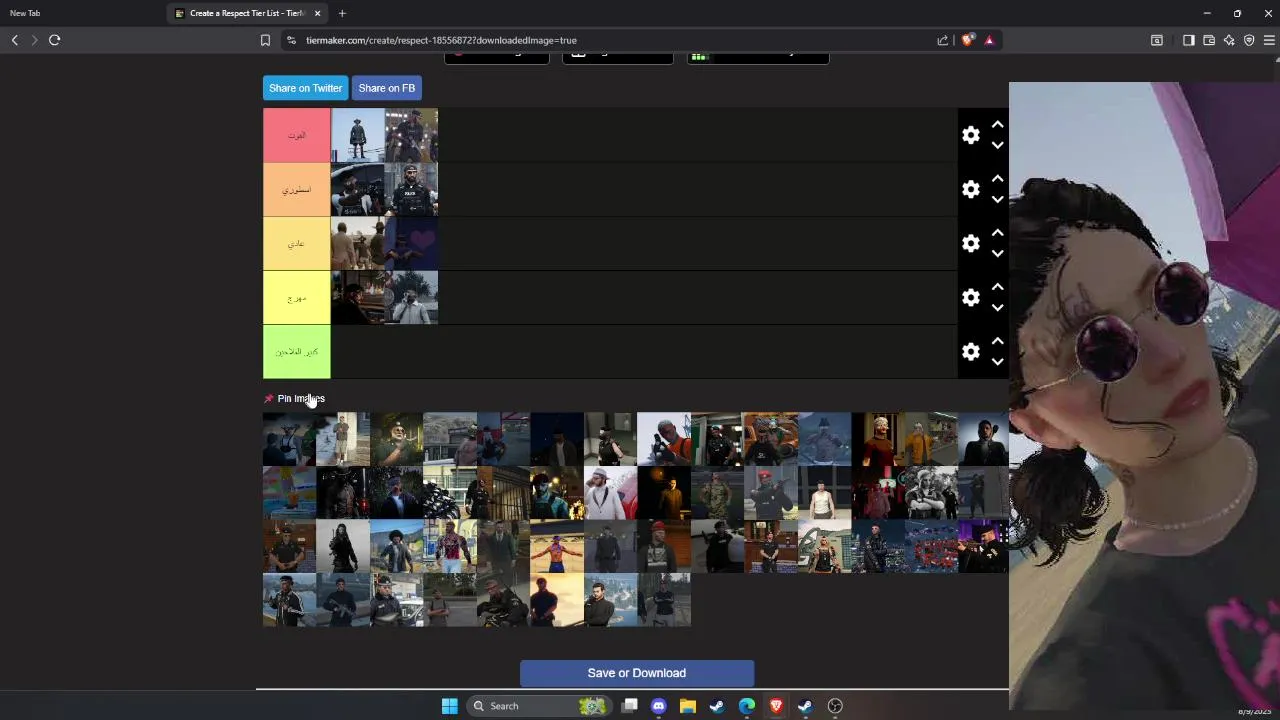This screenshot has height=720, width=1280.
Task: Open the Windows Start menu
Action: 450,706
